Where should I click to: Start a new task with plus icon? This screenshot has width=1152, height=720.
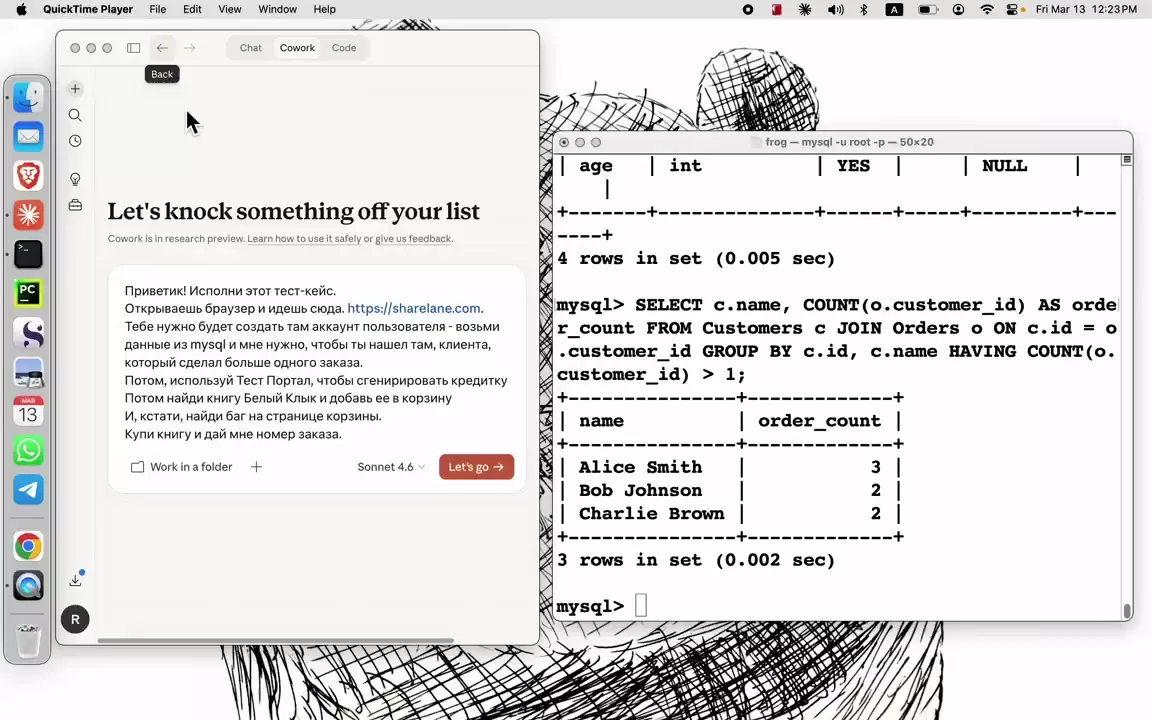click(x=75, y=89)
